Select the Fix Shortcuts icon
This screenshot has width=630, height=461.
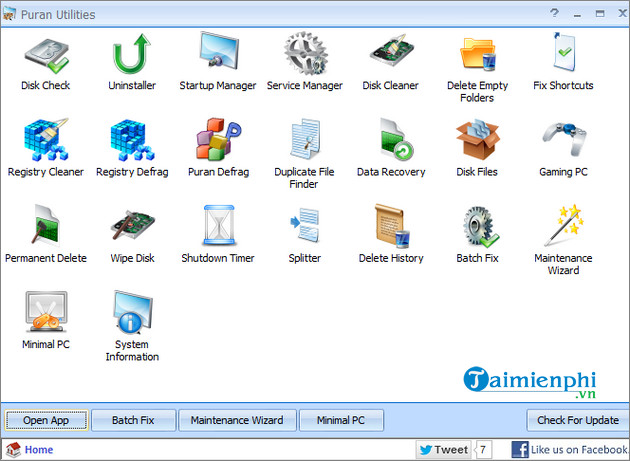pyautogui.click(x=564, y=52)
